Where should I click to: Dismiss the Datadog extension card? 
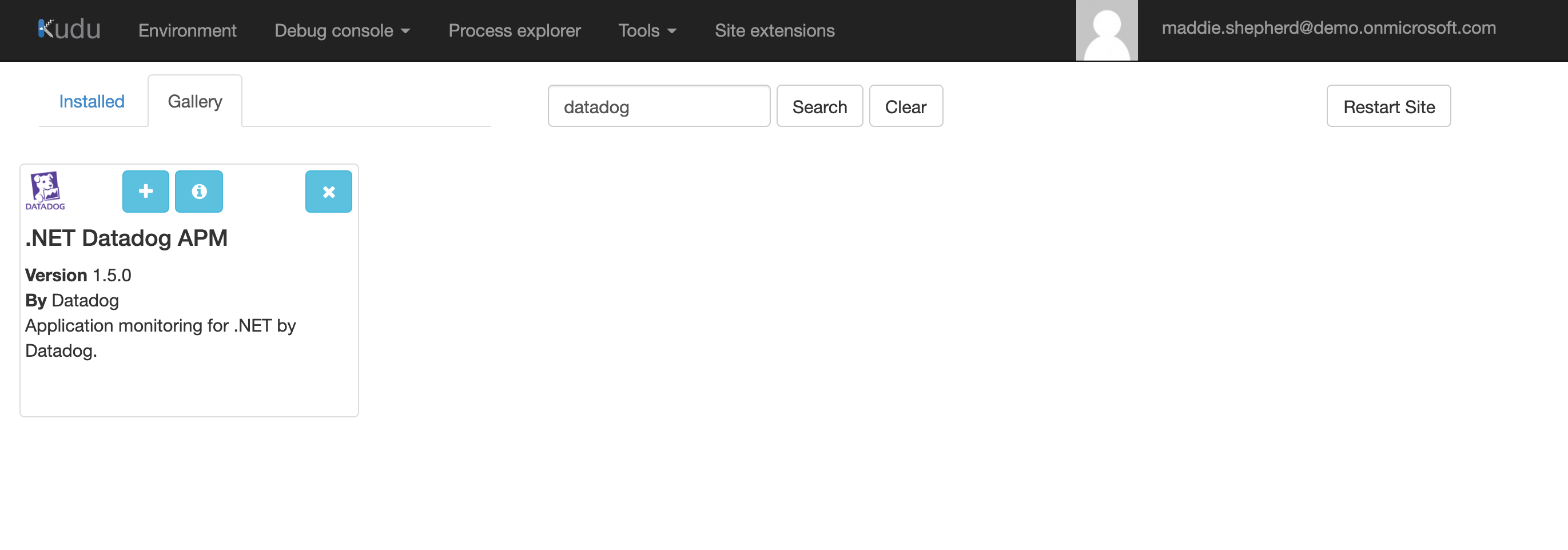click(329, 191)
